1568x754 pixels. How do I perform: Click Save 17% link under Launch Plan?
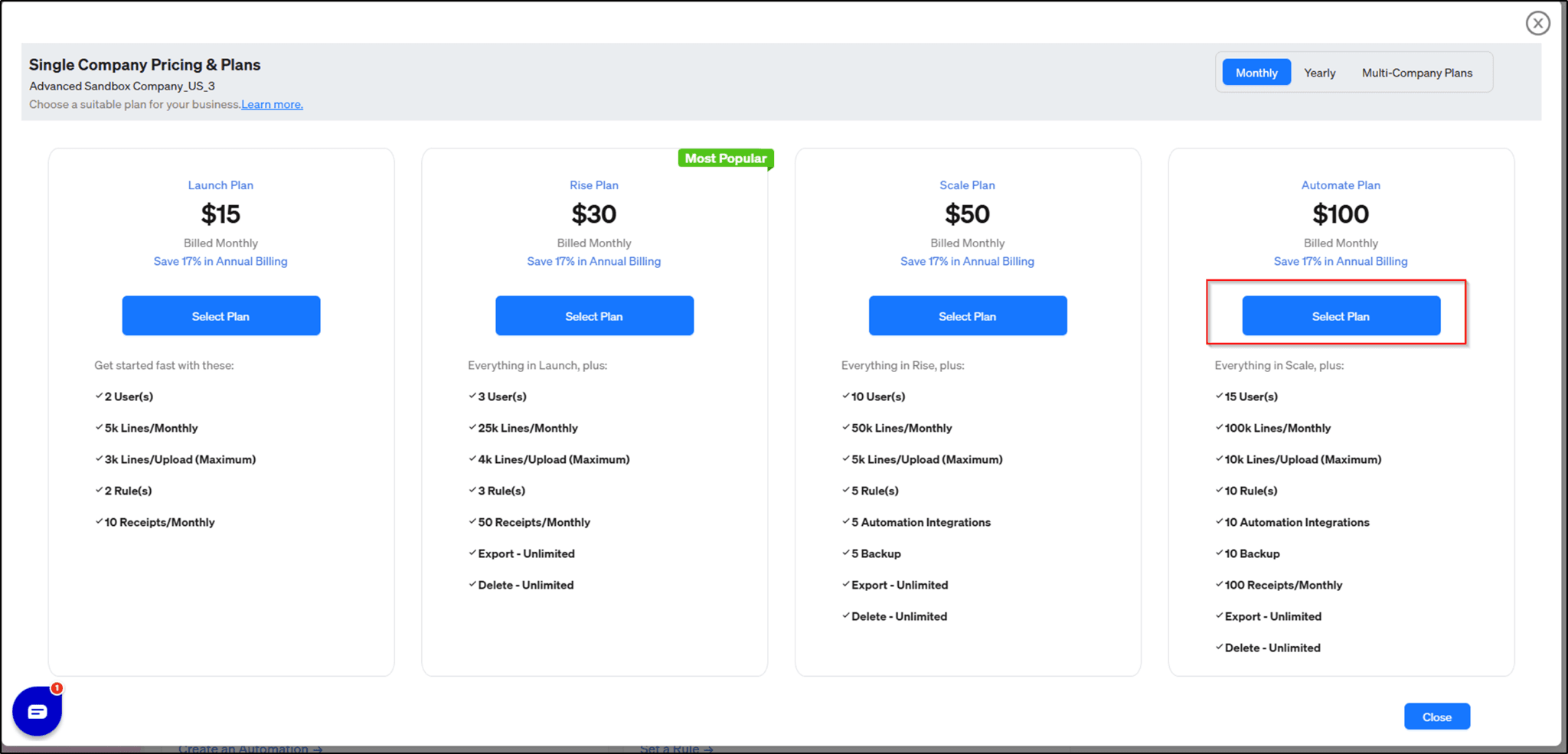tap(220, 262)
